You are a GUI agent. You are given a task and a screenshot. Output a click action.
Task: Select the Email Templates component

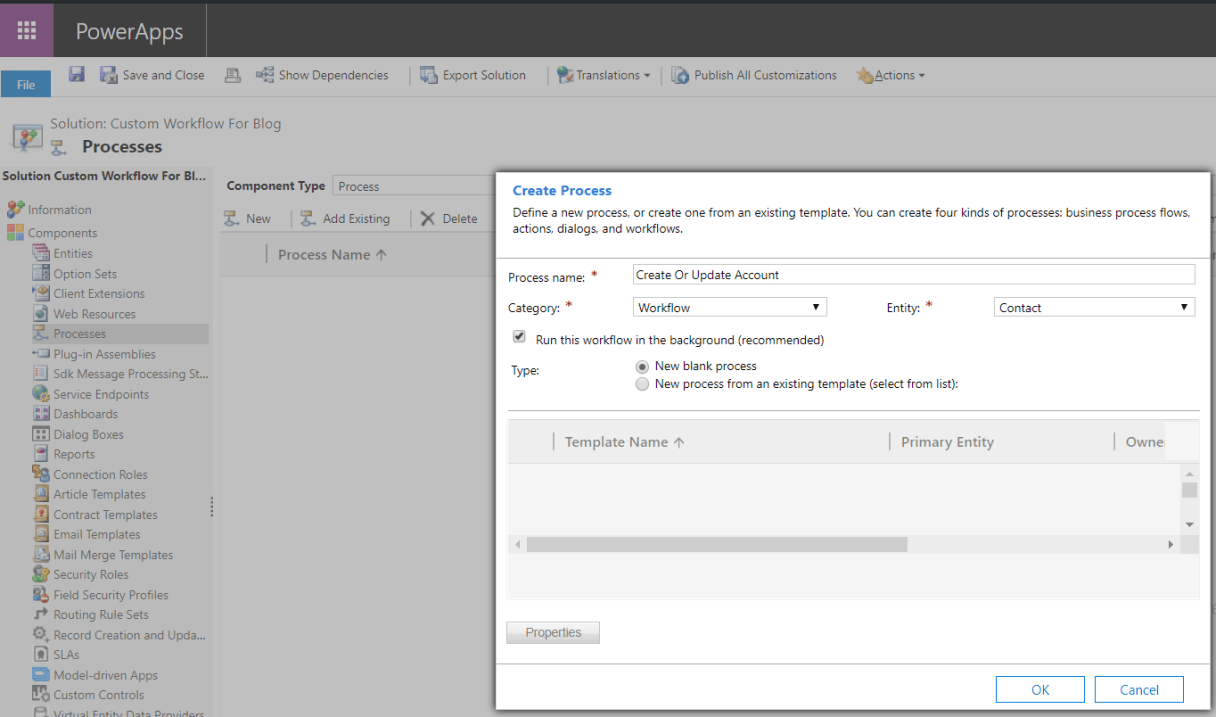[x=100, y=533]
